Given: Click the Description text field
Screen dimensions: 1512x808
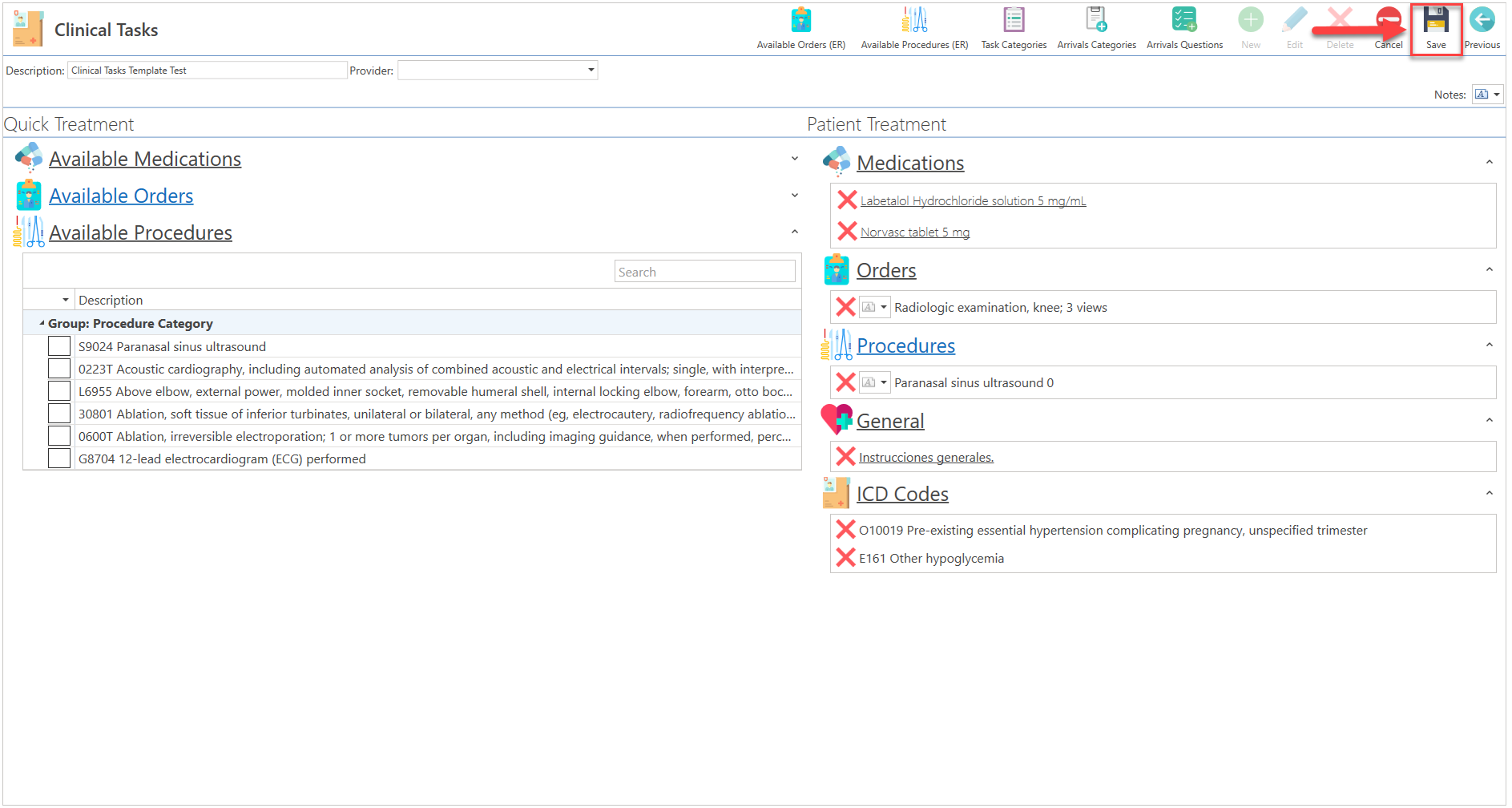Looking at the screenshot, I should point(207,71).
